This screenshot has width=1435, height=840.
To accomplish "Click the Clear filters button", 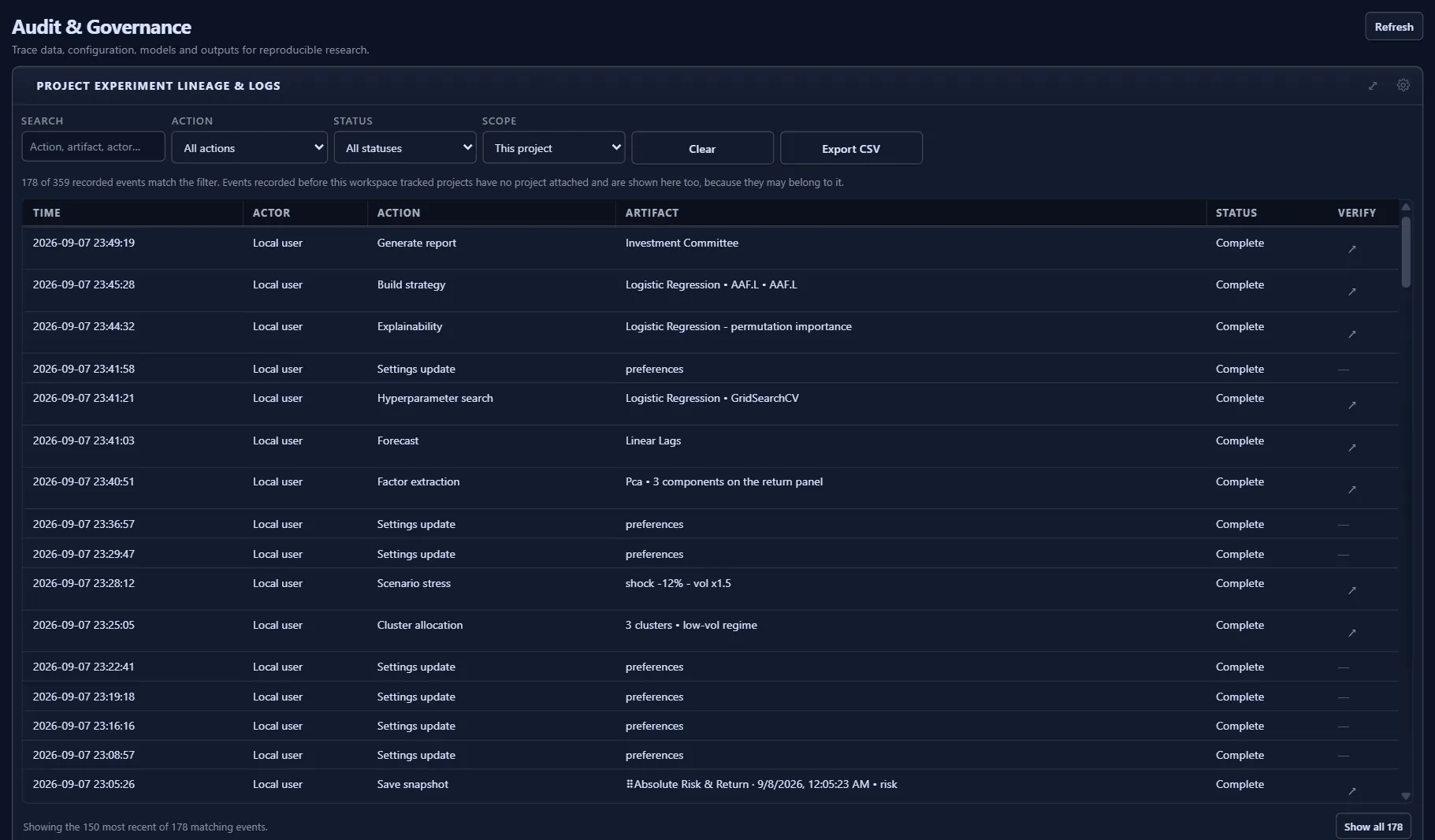I will (x=702, y=148).
